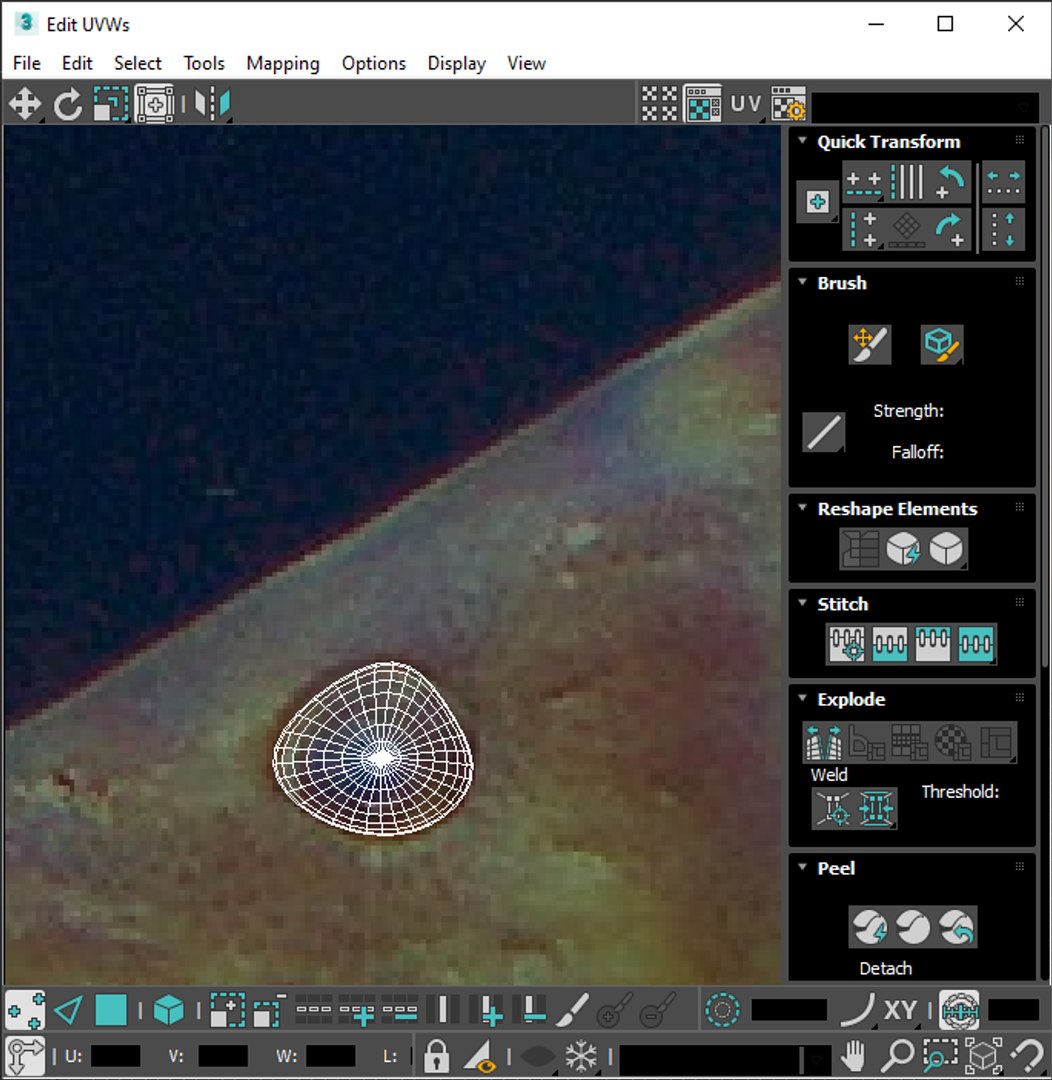Click the Pan view hand icon
Image resolution: width=1052 pixels, height=1080 pixels.
pos(854,1055)
